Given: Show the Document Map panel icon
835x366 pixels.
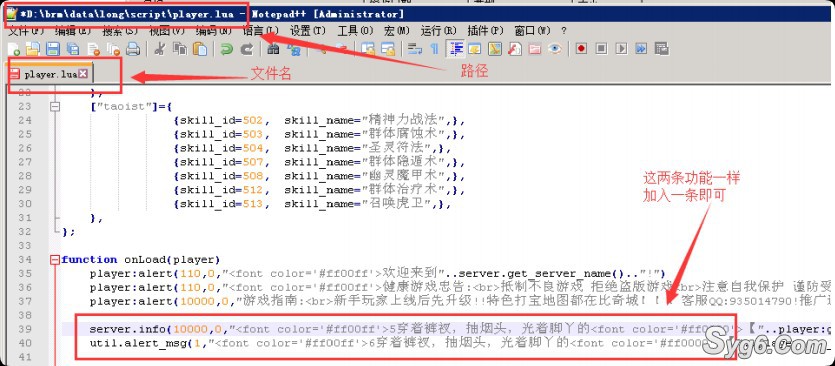Looking at the screenshot, I should coord(495,49).
